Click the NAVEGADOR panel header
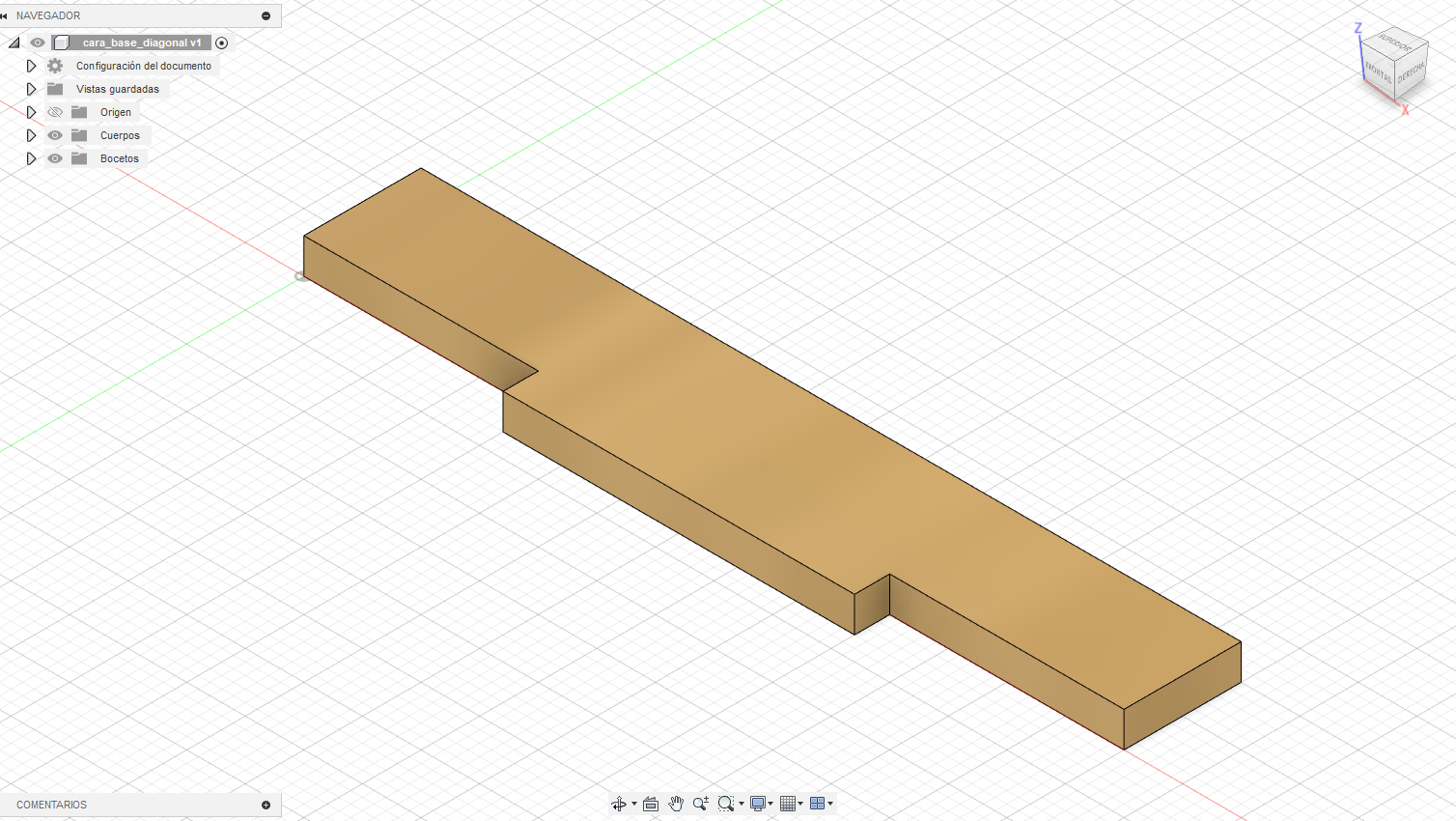This screenshot has height=821, width=1456. click(48, 15)
